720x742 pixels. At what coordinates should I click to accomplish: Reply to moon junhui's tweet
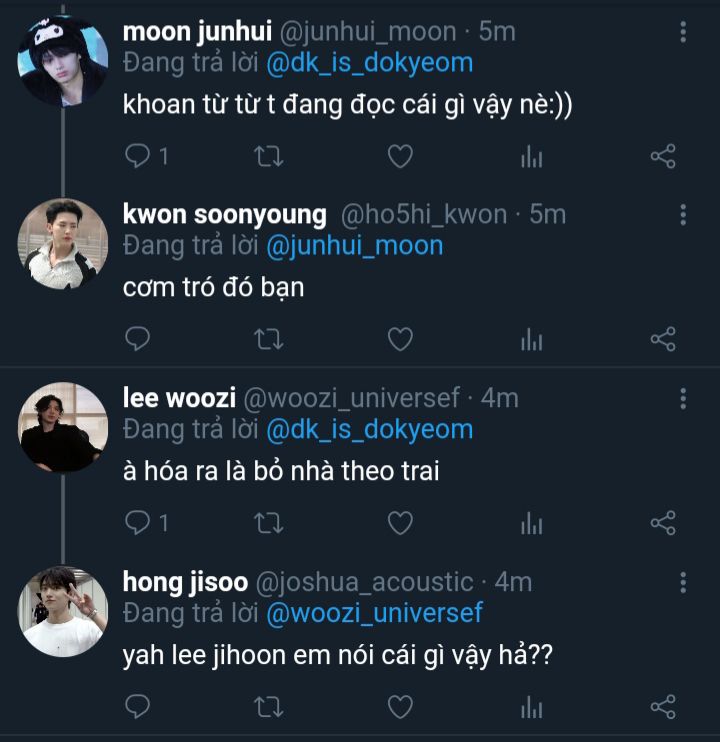138,156
